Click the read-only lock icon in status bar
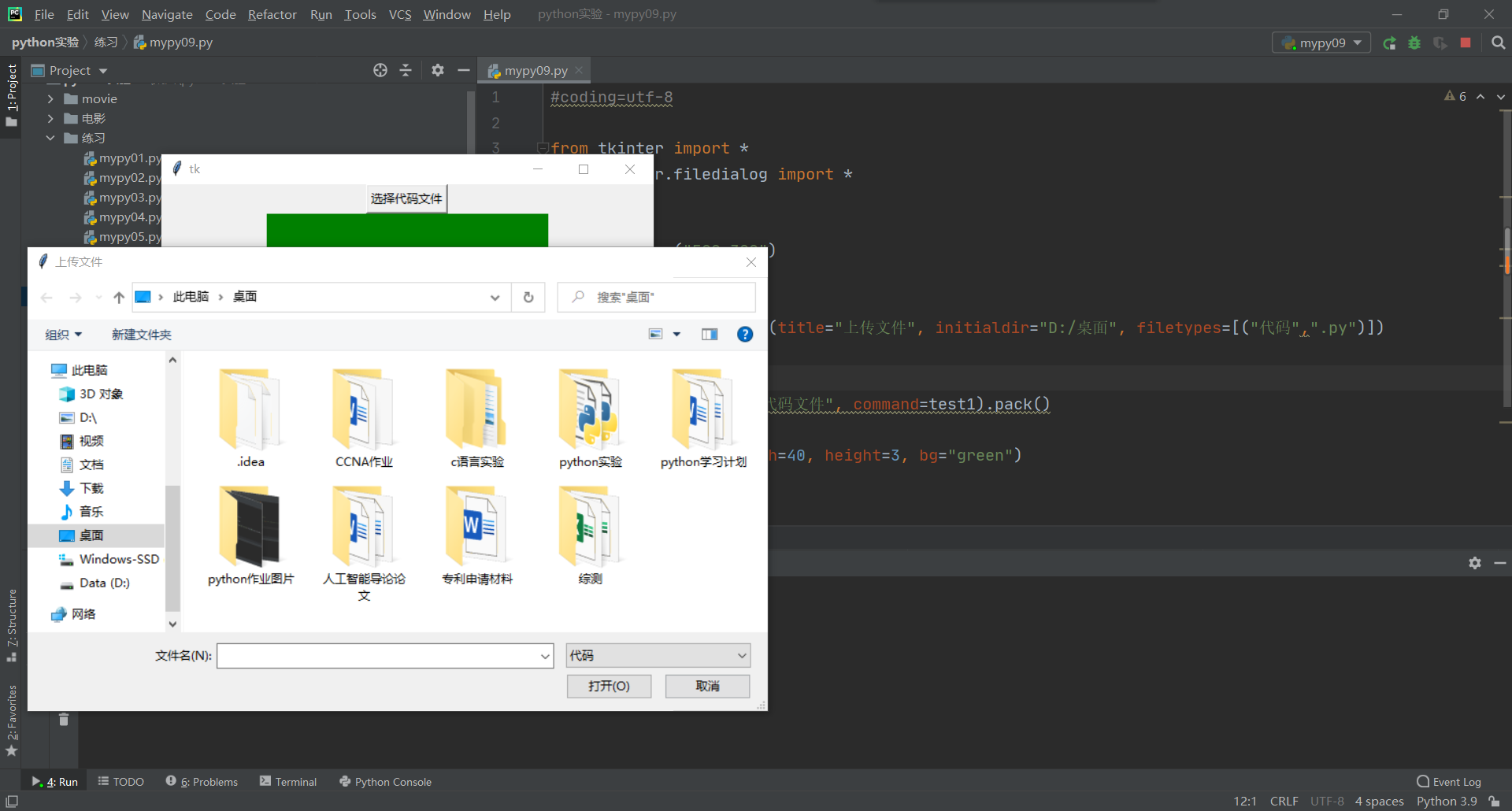The width and height of the screenshot is (1512, 811). coord(1494,802)
